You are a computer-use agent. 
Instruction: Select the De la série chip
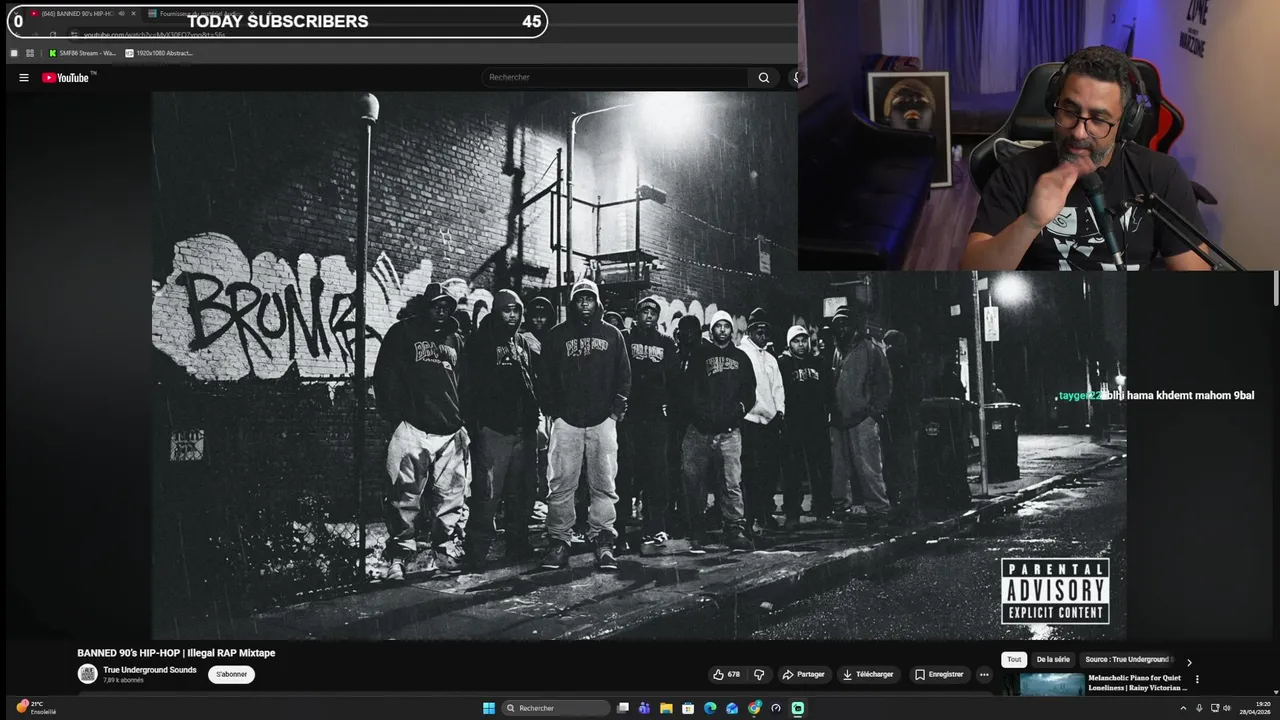point(1053,660)
